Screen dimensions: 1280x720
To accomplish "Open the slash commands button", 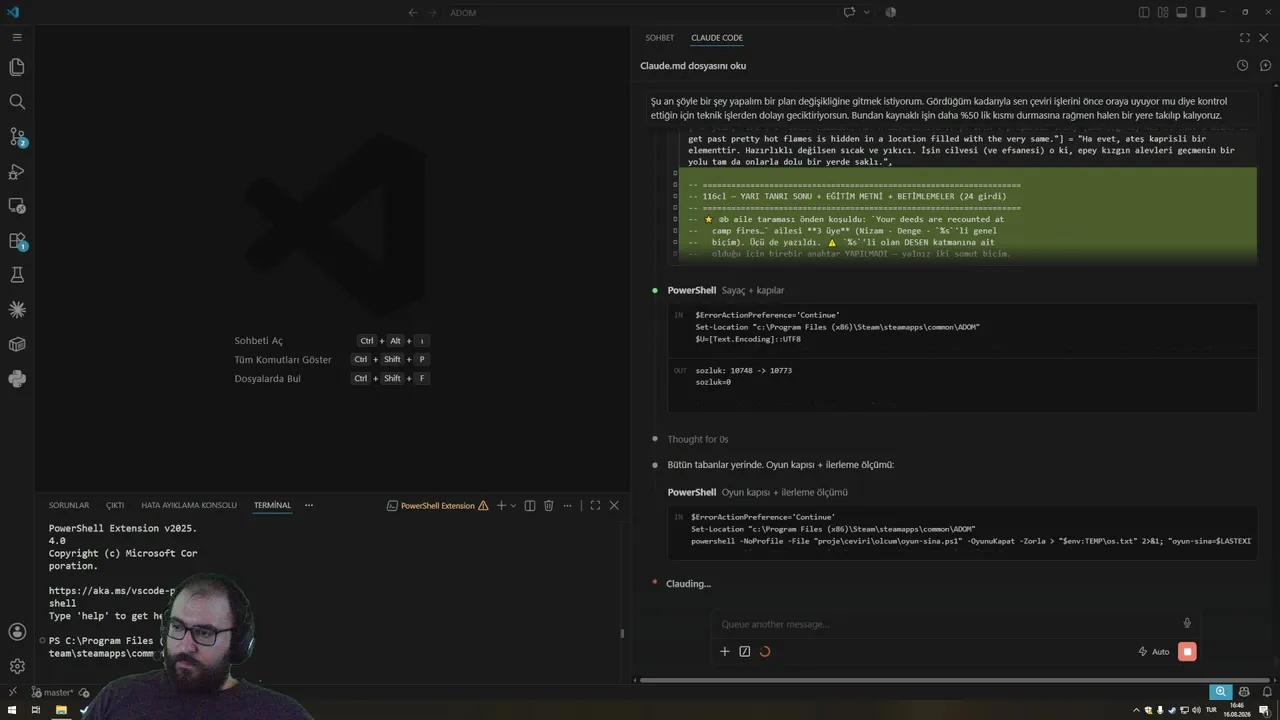I will pyautogui.click(x=745, y=652).
